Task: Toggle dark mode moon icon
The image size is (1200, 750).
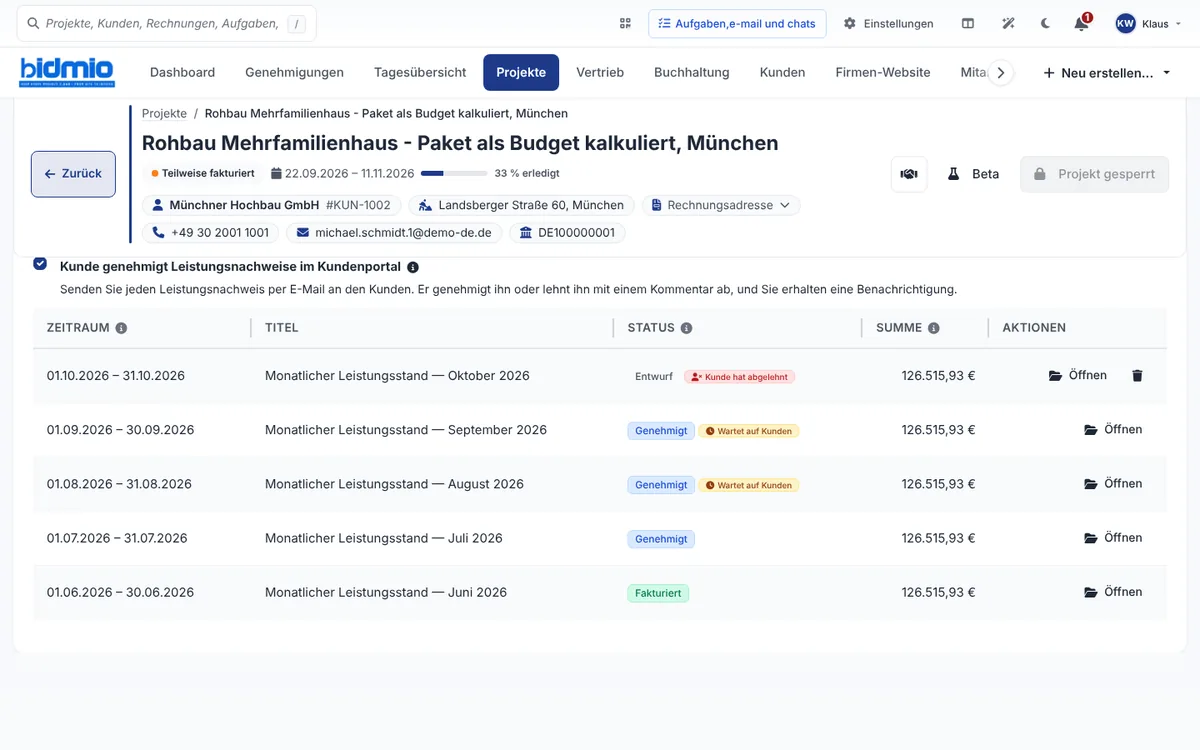Action: 1045,23
